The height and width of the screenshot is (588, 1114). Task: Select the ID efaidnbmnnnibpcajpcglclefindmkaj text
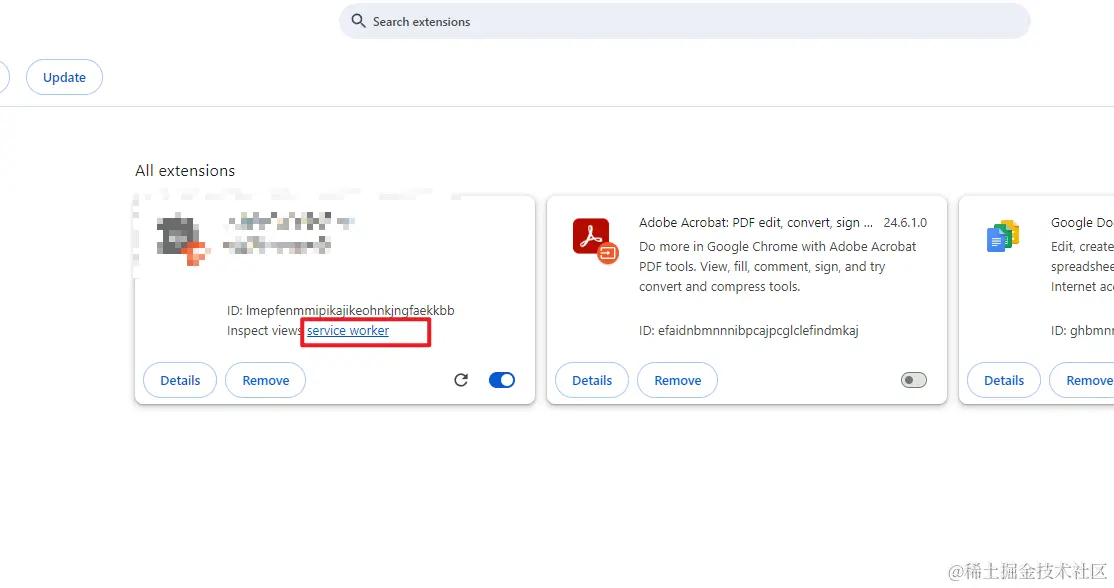(x=748, y=330)
